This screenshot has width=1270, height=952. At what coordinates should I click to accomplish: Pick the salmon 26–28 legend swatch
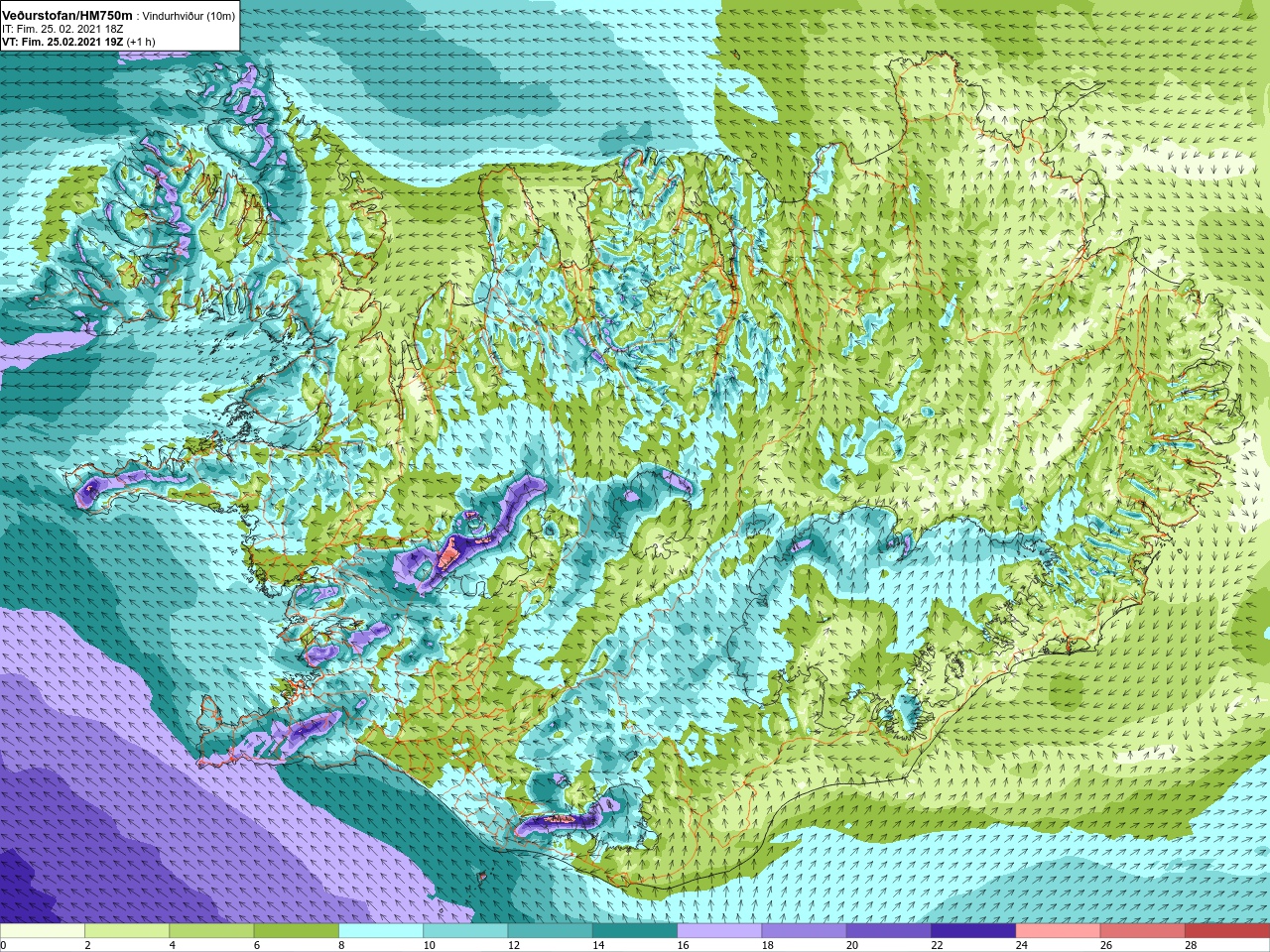(x=1142, y=931)
